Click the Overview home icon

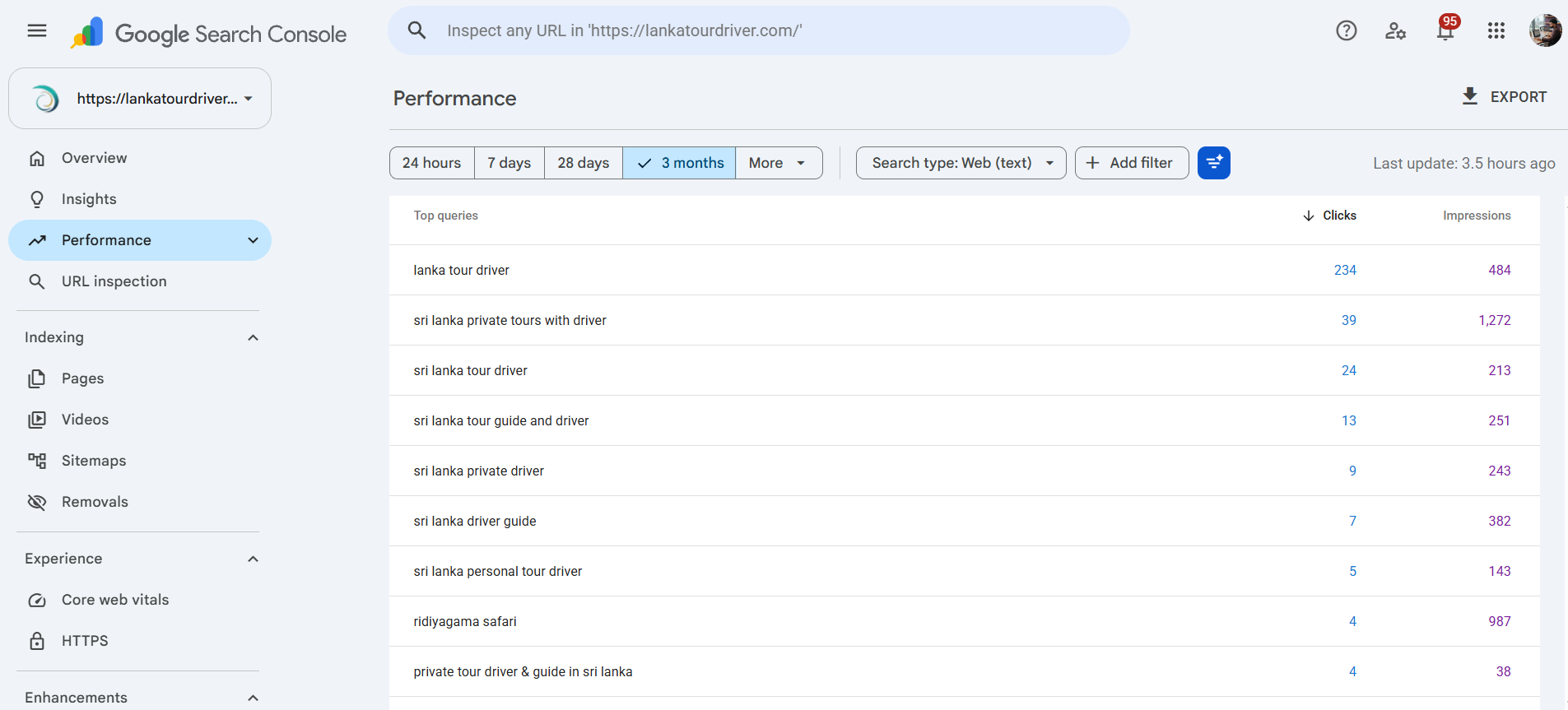tap(37, 158)
